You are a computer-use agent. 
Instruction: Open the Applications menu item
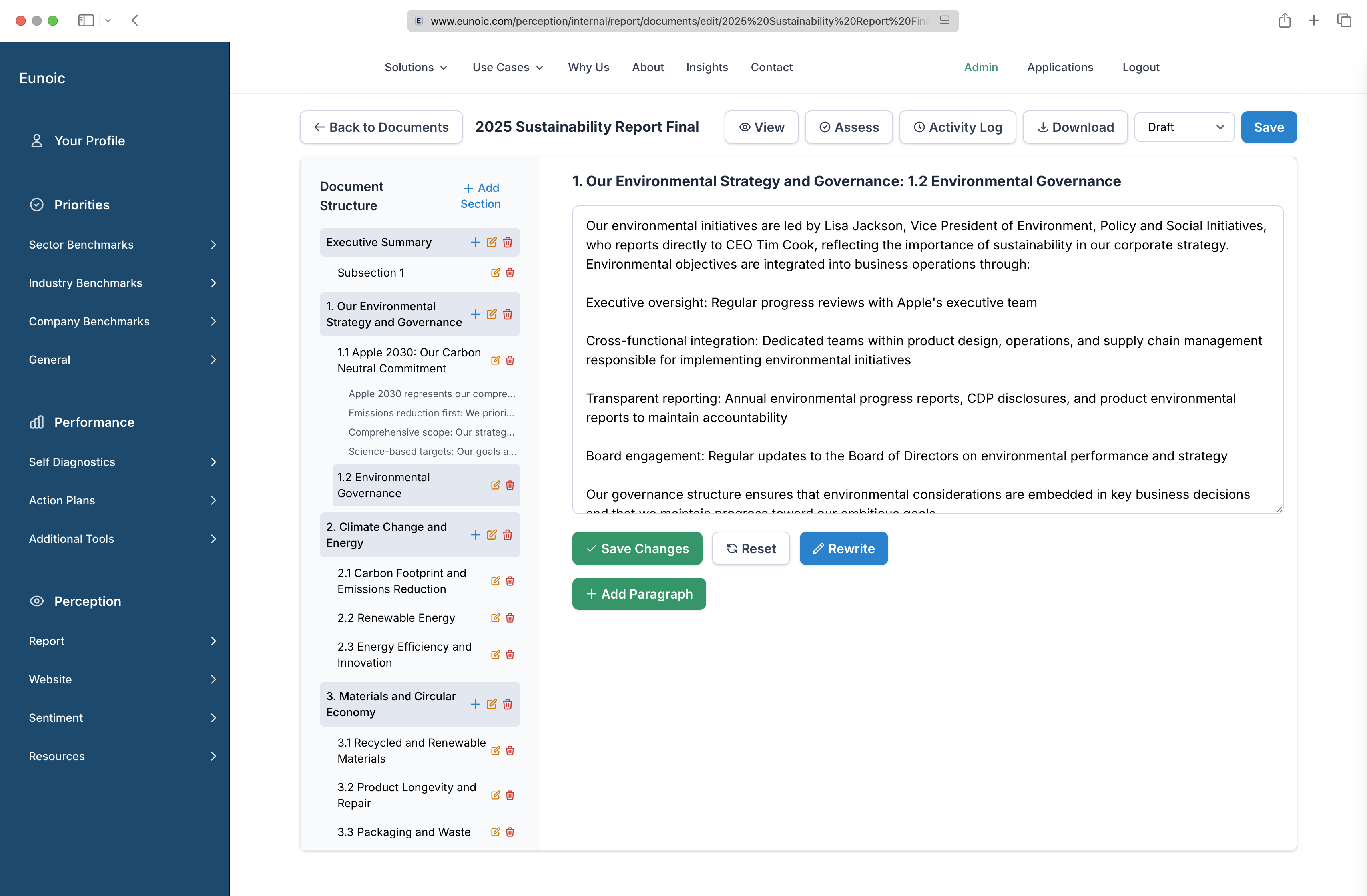click(1060, 67)
